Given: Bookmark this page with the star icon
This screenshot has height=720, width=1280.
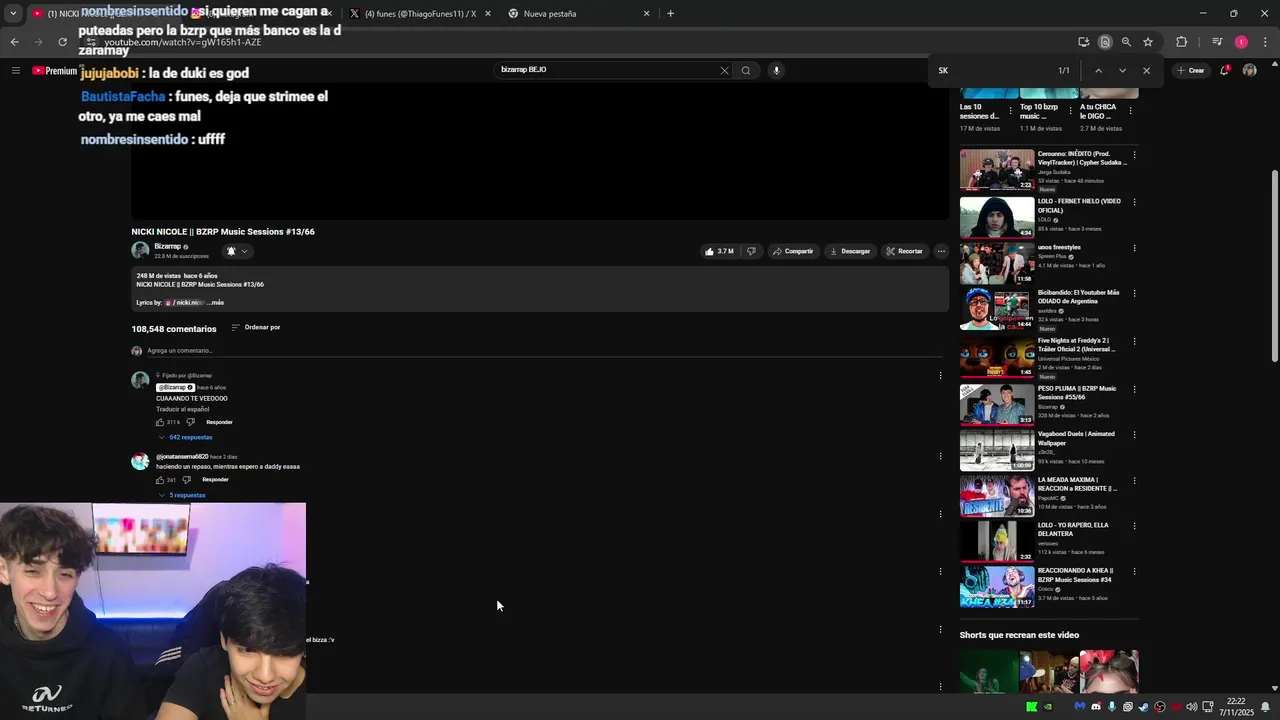Looking at the screenshot, I should (x=1148, y=42).
